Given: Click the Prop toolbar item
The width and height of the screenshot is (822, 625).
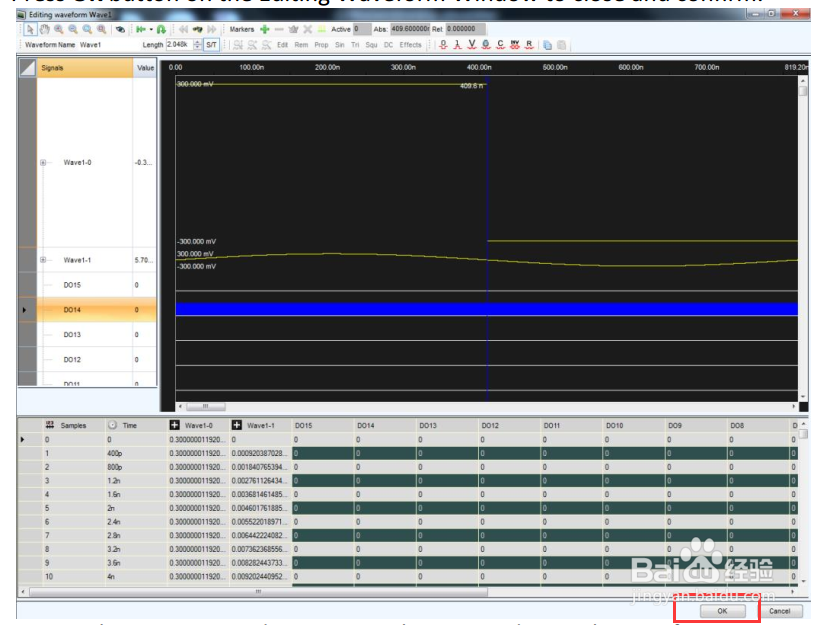Looking at the screenshot, I should (321, 45).
